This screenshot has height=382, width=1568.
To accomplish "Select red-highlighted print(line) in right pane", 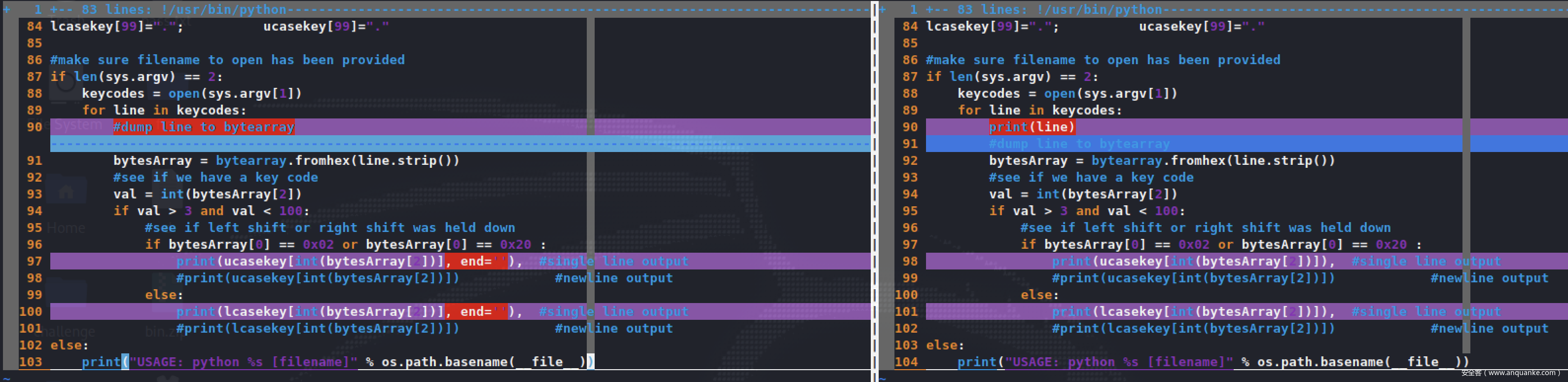I will tap(1032, 127).
